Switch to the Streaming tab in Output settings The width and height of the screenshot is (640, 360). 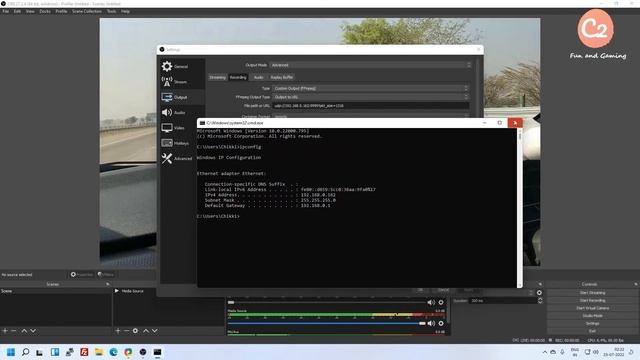[218, 77]
